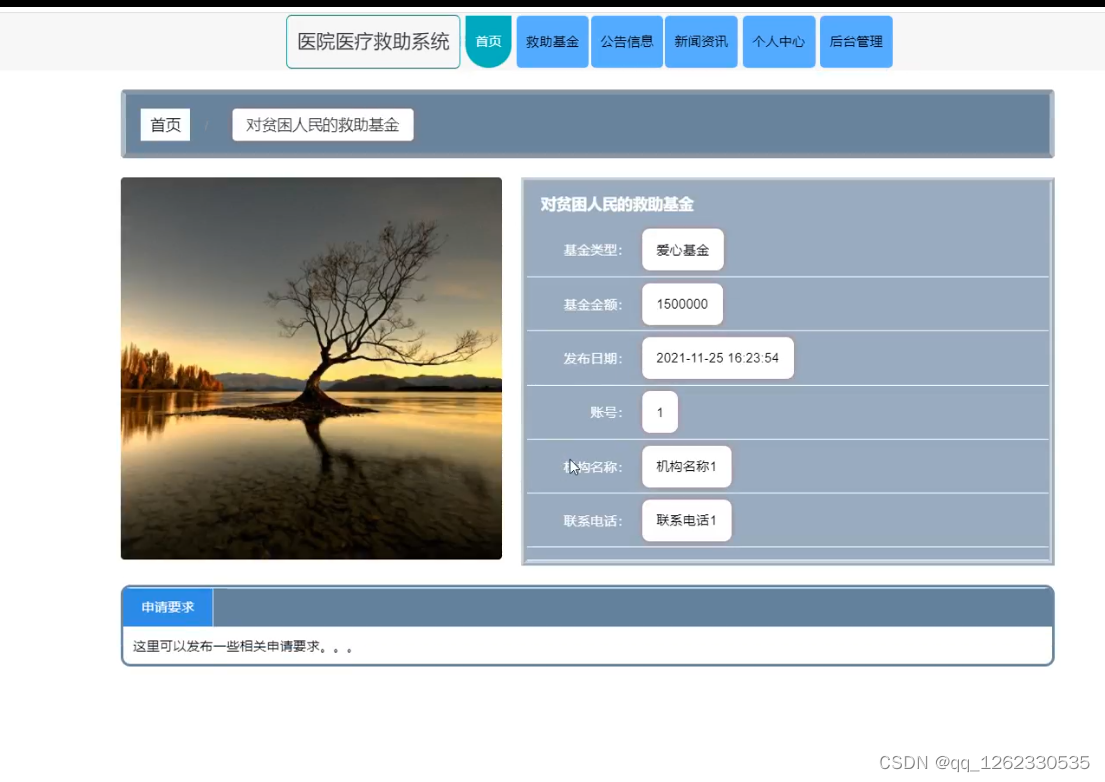This screenshot has width=1105, height=782.
Task: Open the 首页 navigation tab
Action: (488, 42)
